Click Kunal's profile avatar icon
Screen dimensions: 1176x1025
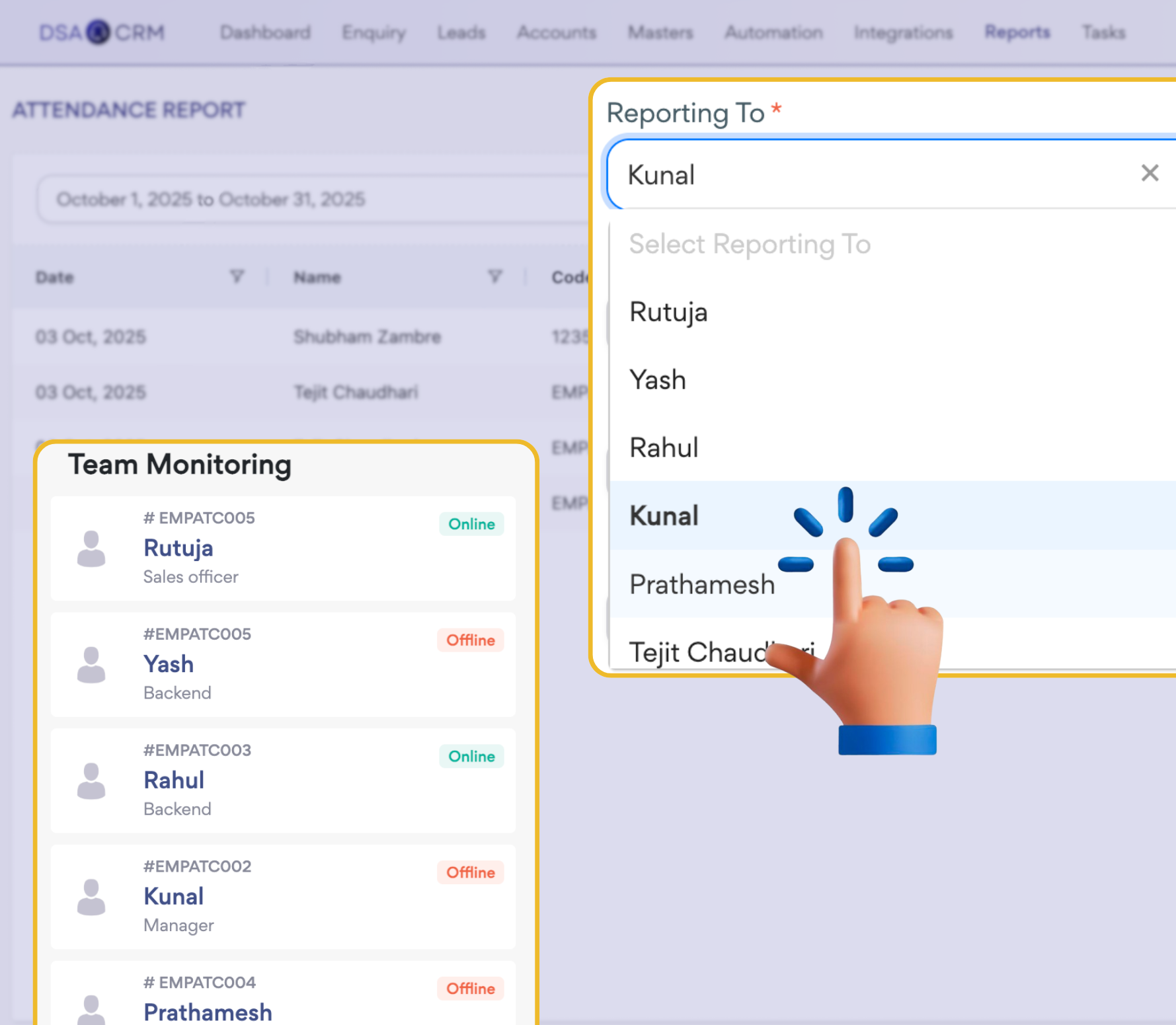click(91, 897)
